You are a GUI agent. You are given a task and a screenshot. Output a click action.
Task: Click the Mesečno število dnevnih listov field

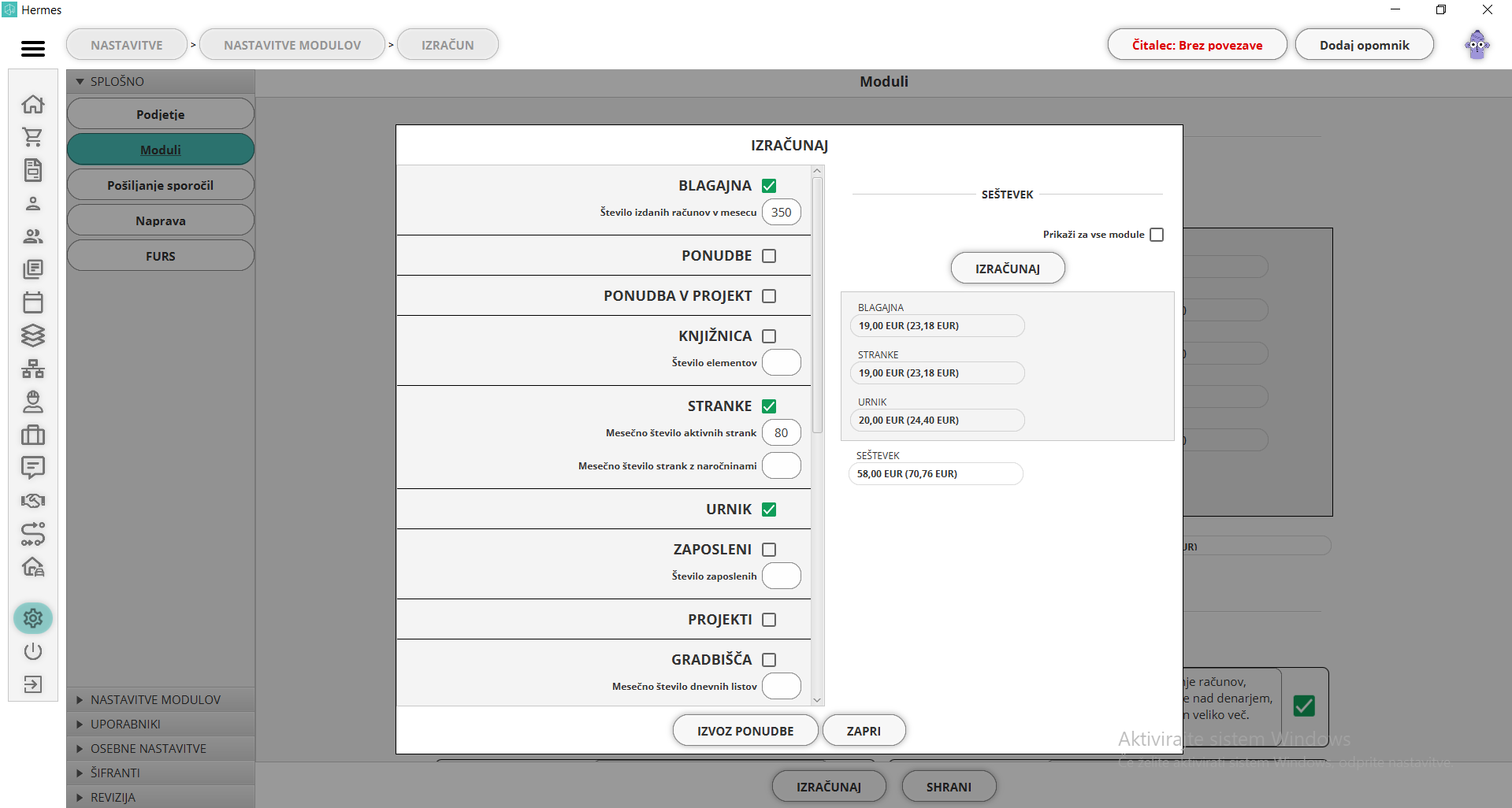pos(782,687)
